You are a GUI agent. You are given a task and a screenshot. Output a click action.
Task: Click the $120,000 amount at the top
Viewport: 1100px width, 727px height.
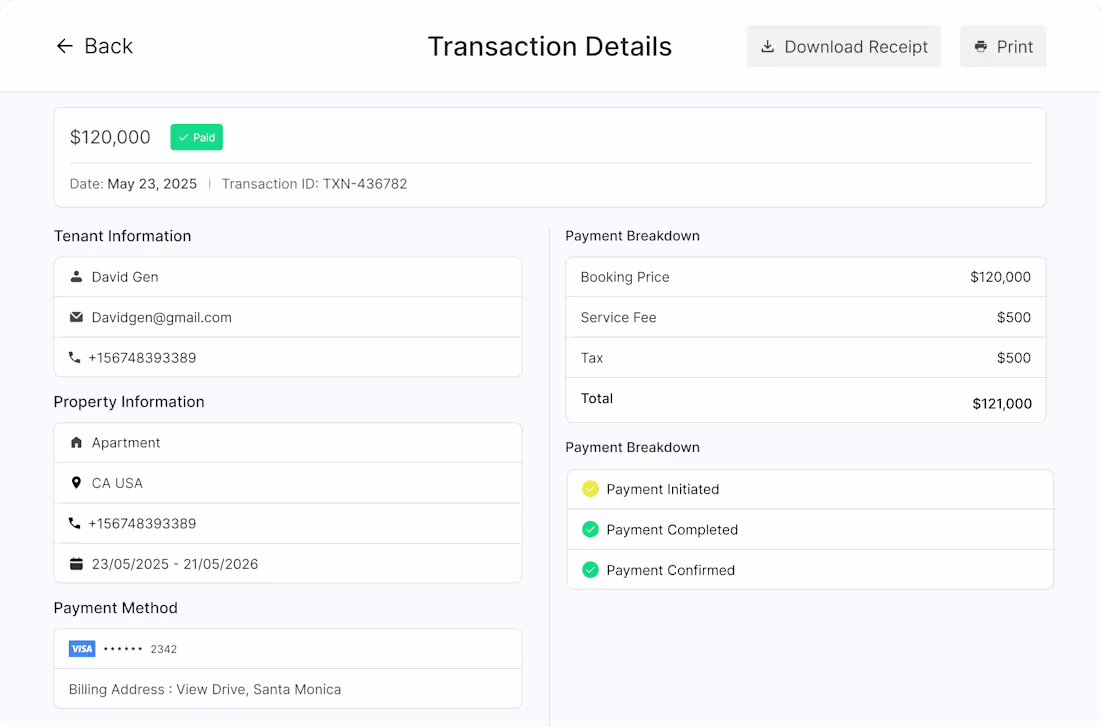pyautogui.click(x=110, y=137)
